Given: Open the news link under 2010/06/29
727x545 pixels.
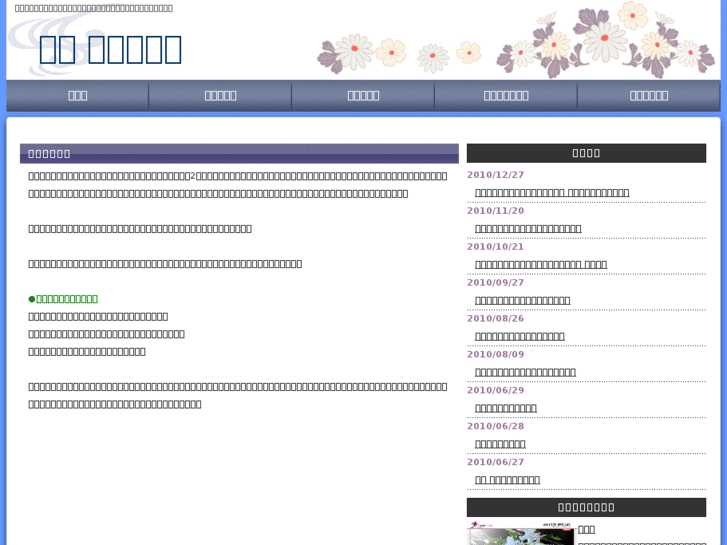Looking at the screenshot, I should tap(505, 408).
